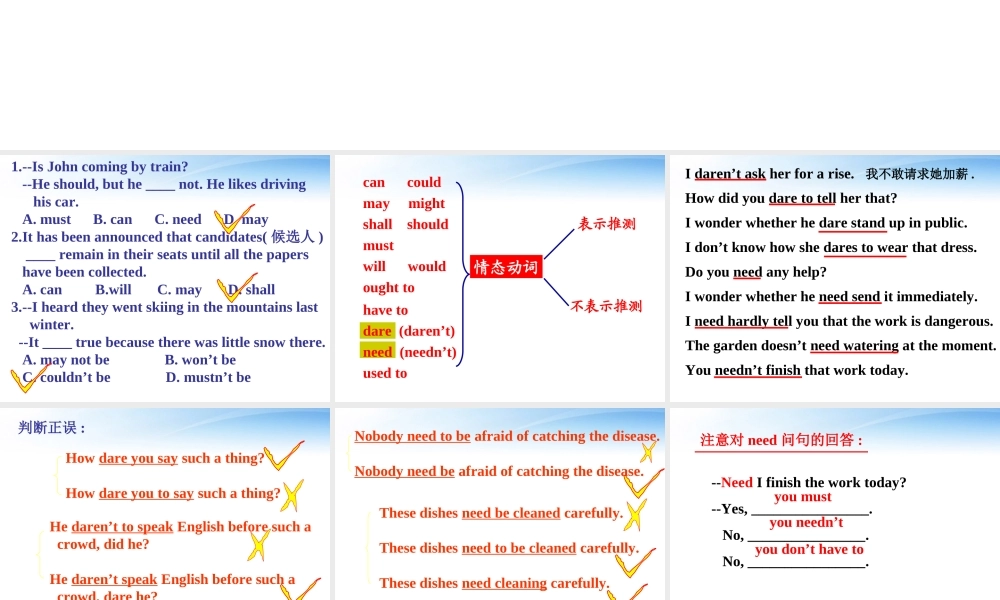The width and height of the screenshot is (1000, 600).
Task: Click '(daren't)' beside dare
Action: point(427,331)
